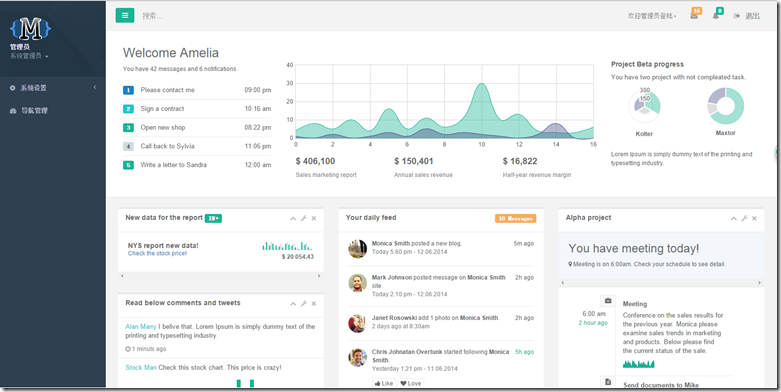Click the $ 16,822 revenue margin figure
The image size is (781, 392).
520,161
